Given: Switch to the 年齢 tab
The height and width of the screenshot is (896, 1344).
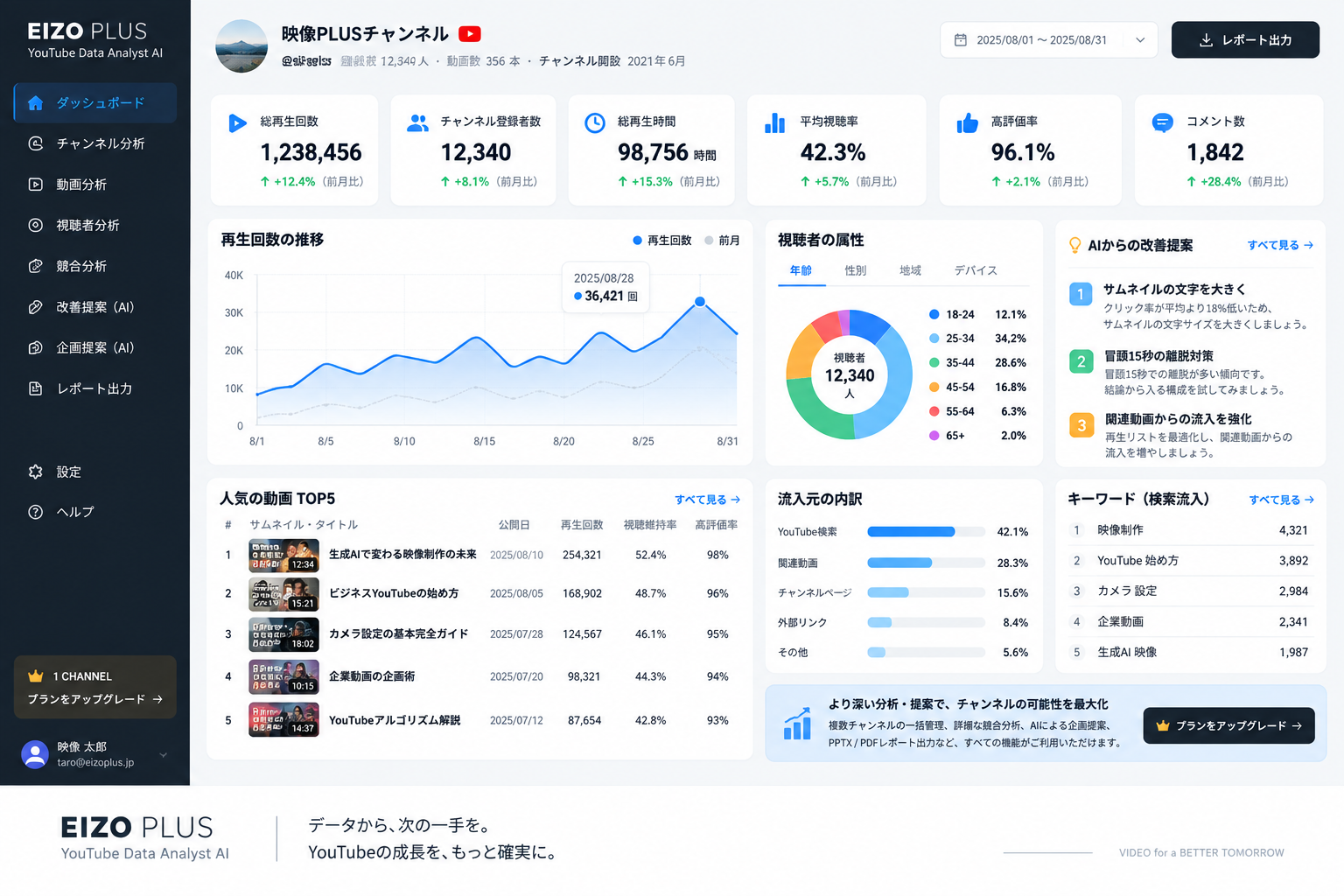Looking at the screenshot, I should click(x=801, y=271).
